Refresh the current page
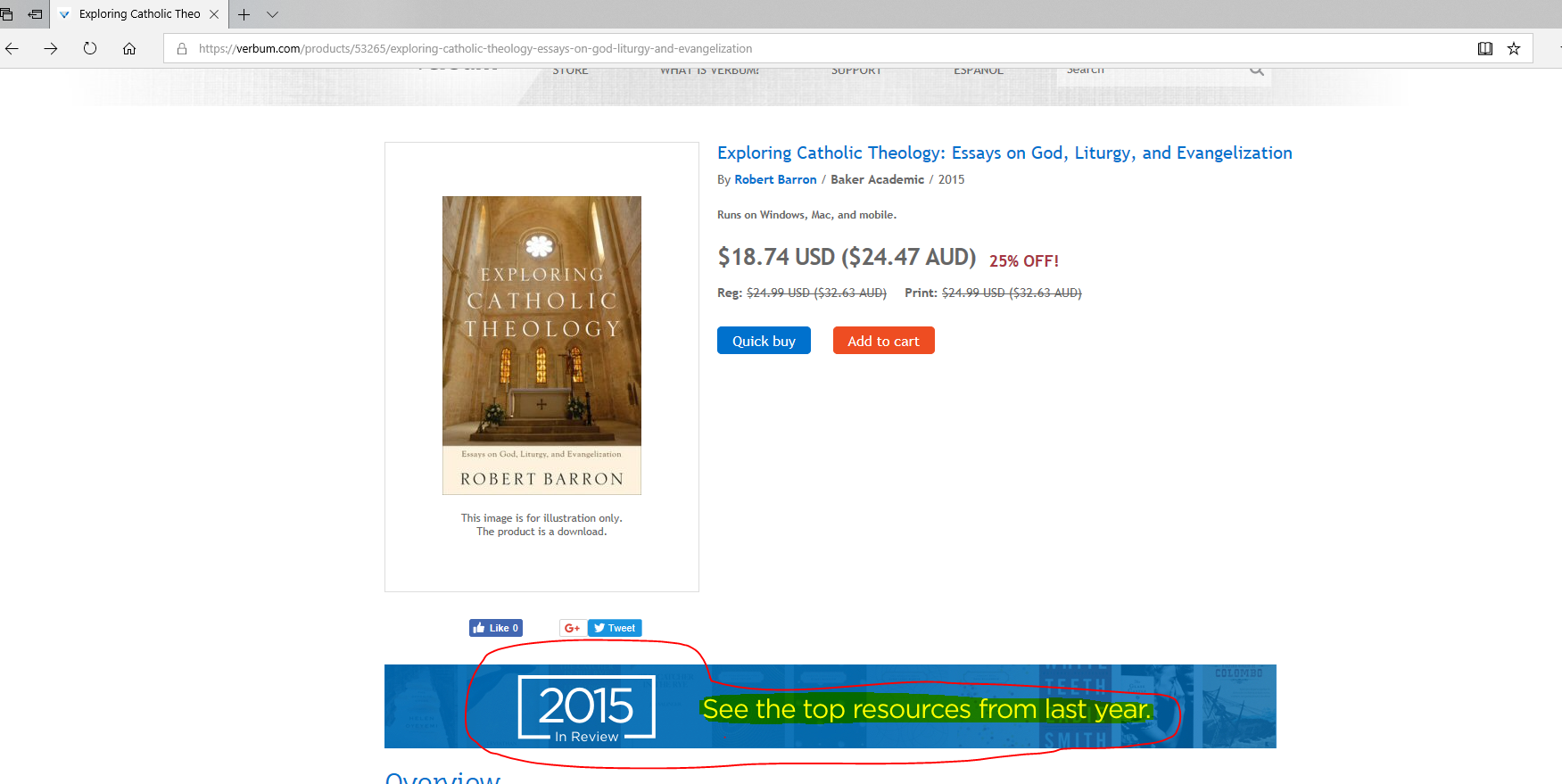 (x=90, y=49)
